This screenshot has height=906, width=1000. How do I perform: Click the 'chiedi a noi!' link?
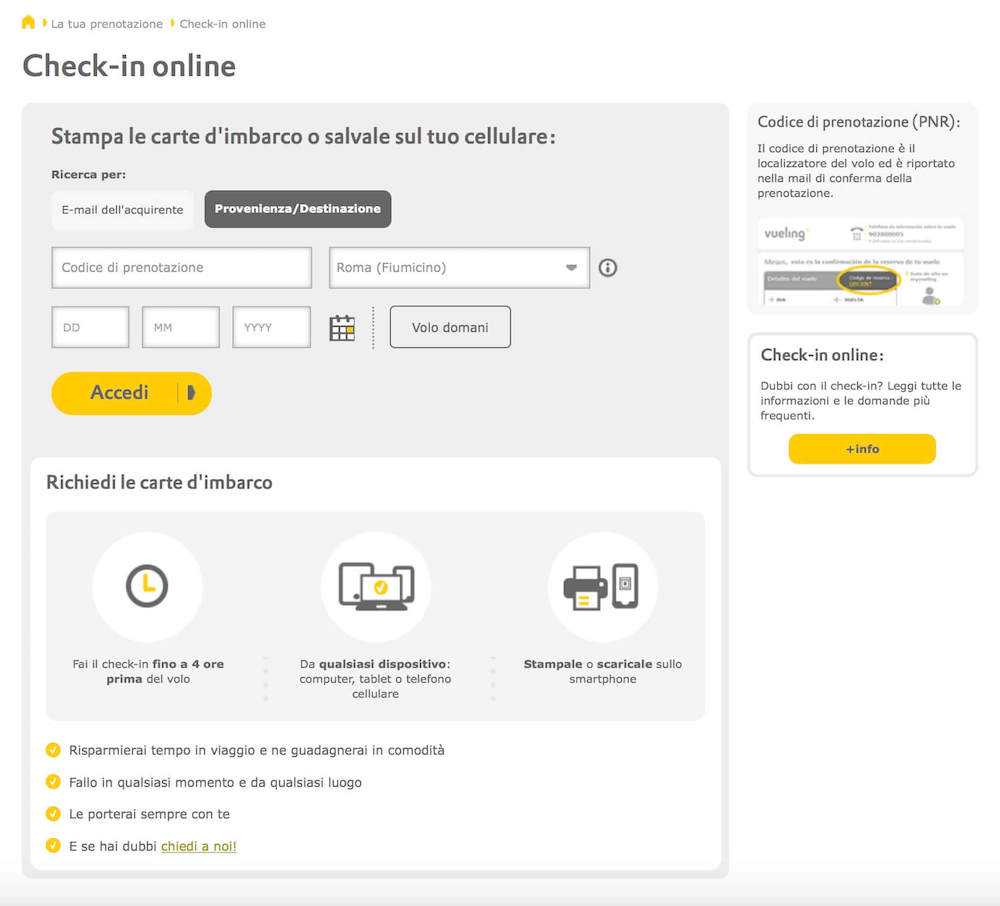(199, 846)
